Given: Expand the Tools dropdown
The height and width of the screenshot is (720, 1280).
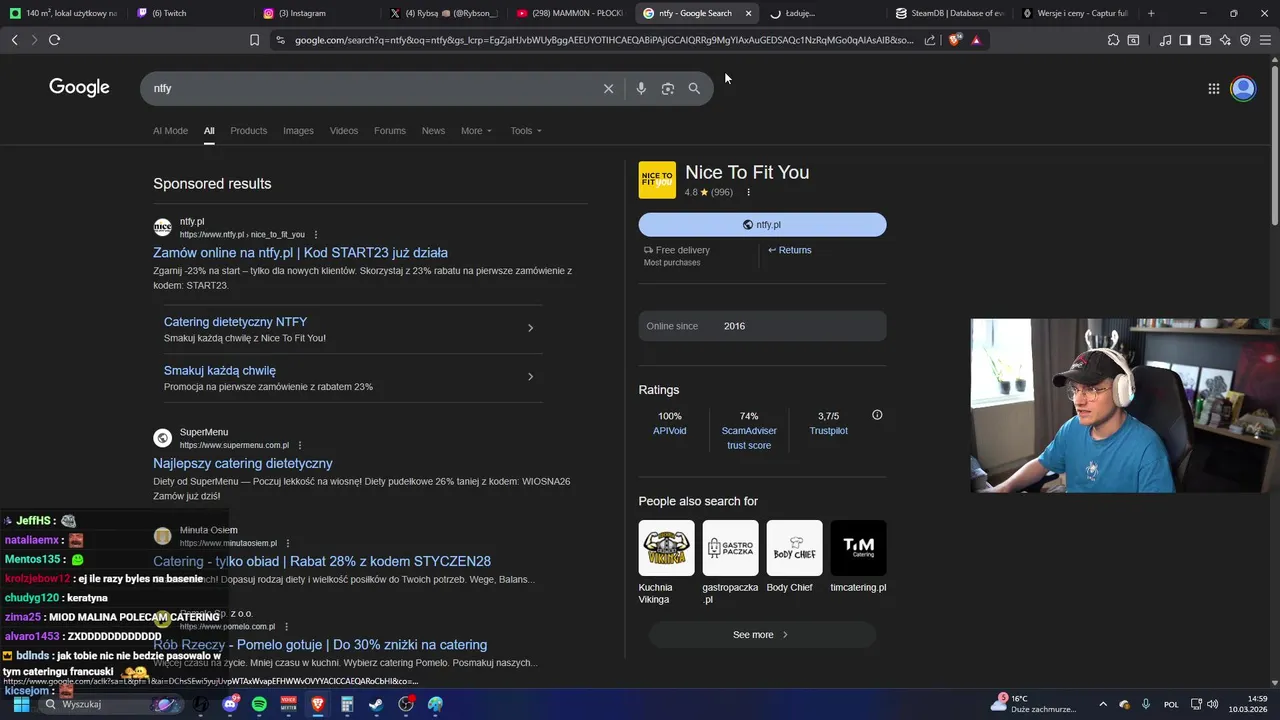Looking at the screenshot, I should [526, 131].
